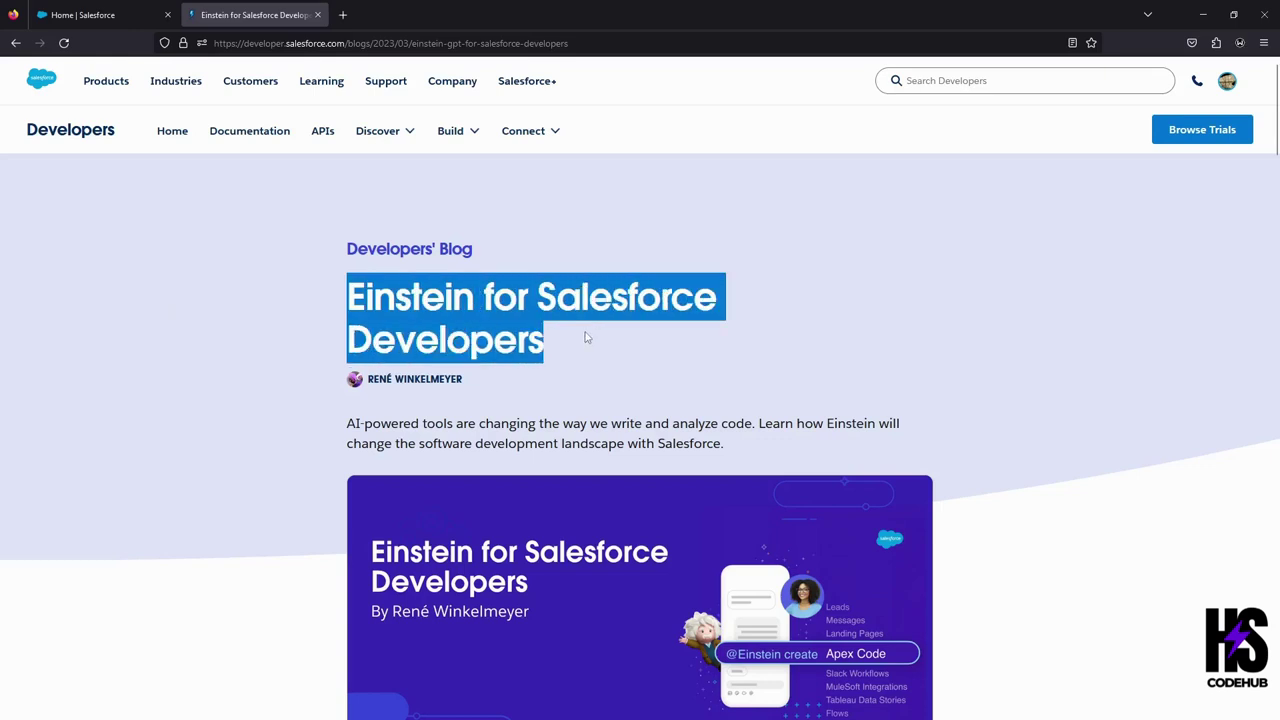1280x720 pixels.
Task: Open the Learning menu
Action: pyautogui.click(x=322, y=81)
